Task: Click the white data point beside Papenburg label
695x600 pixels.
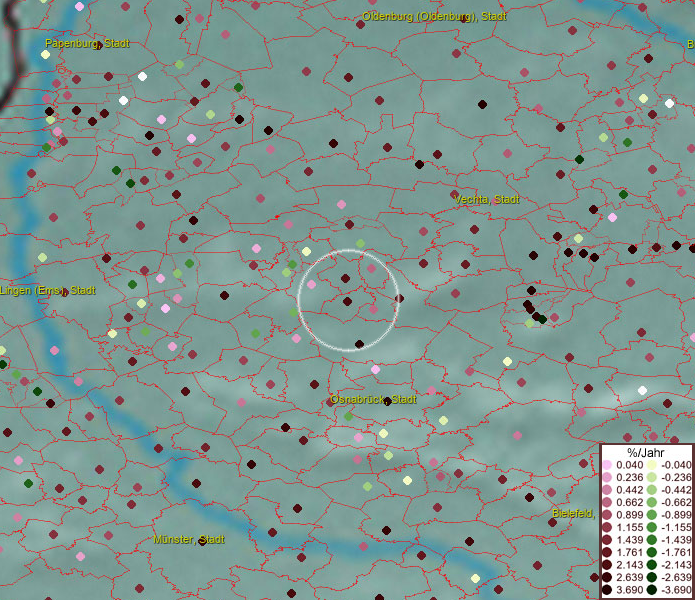Action: coord(45,55)
